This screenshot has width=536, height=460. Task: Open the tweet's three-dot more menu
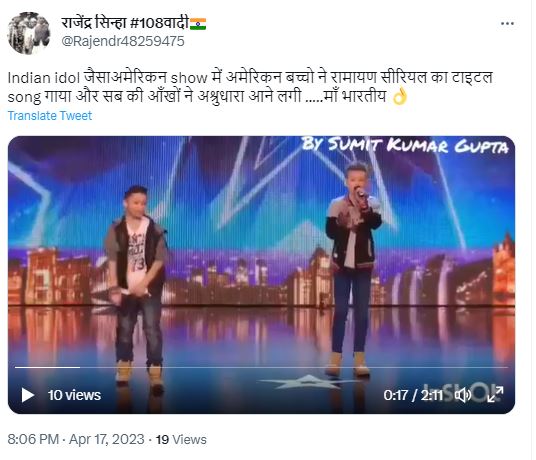coord(507,24)
